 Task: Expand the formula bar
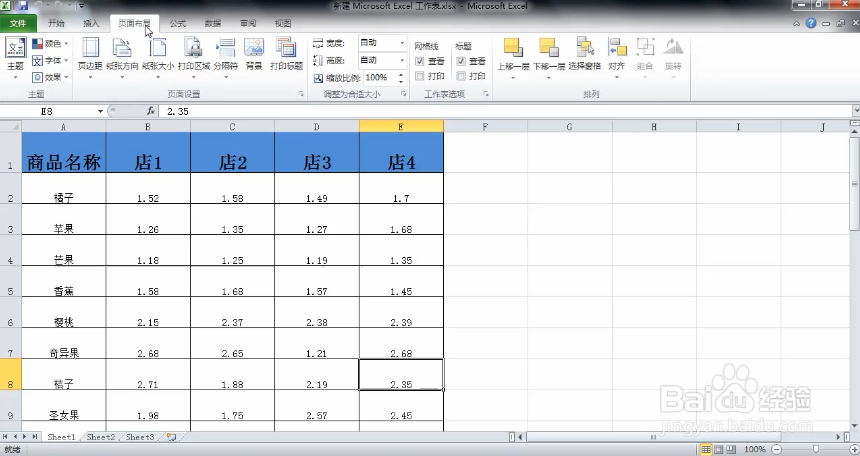(855, 111)
